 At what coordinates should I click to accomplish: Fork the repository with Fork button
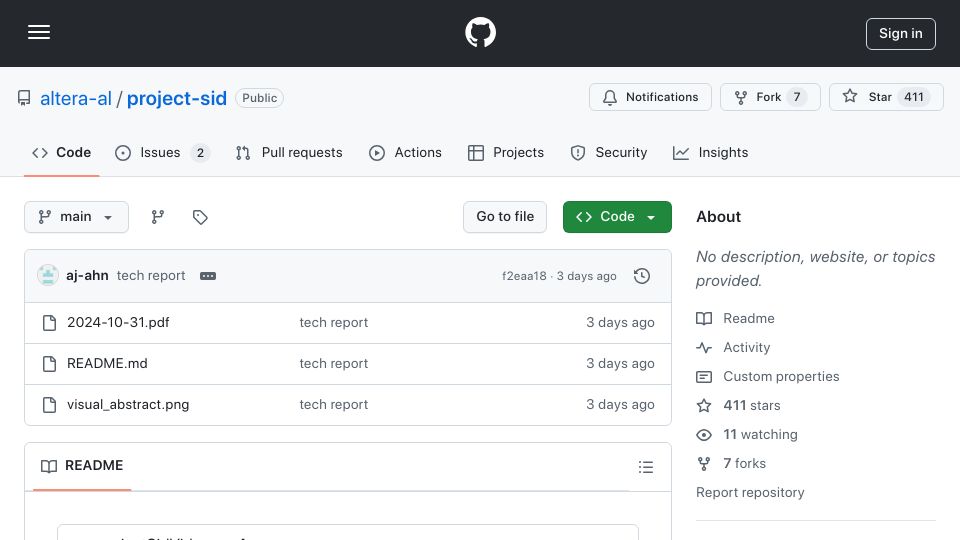coord(770,97)
